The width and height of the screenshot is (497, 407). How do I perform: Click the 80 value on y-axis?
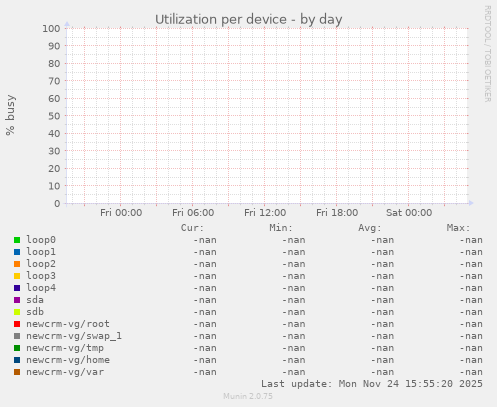[54, 64]
